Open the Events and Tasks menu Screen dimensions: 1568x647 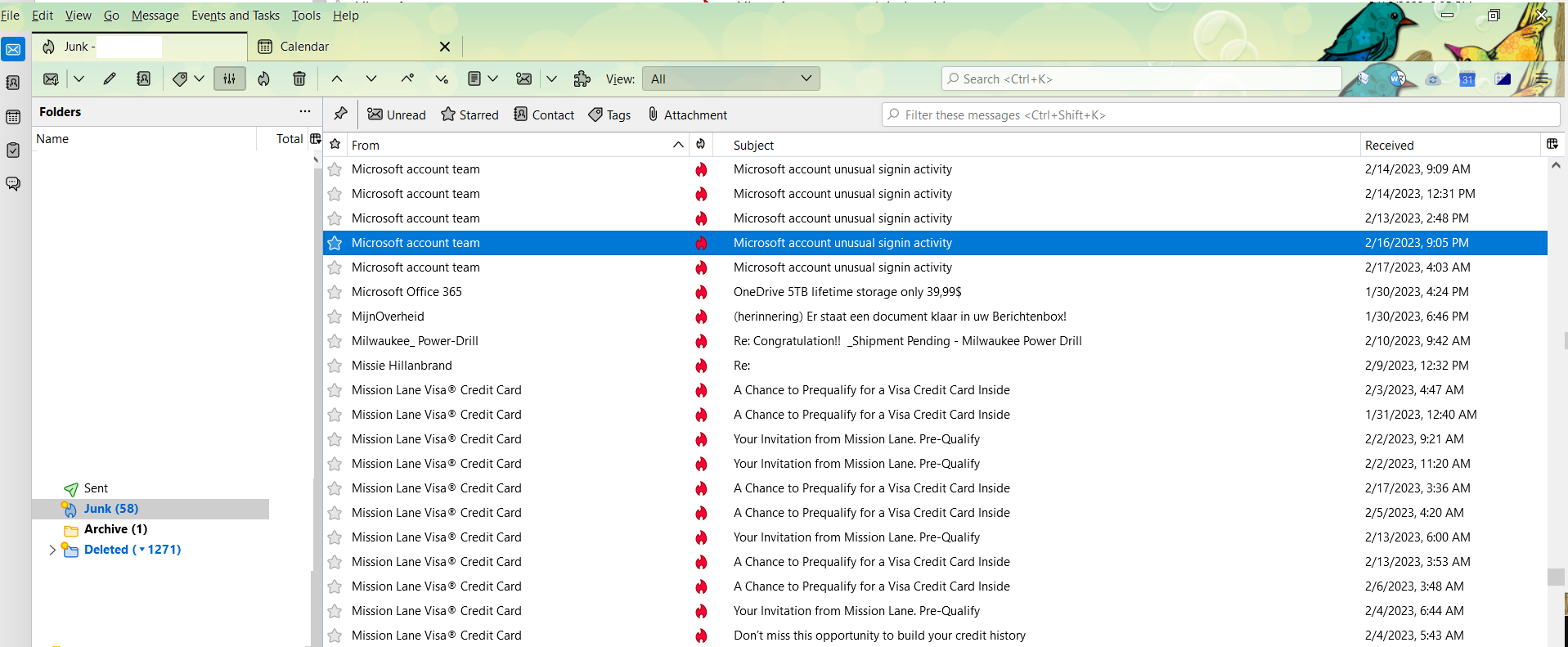pyautogui.click(x=236, y=15)
